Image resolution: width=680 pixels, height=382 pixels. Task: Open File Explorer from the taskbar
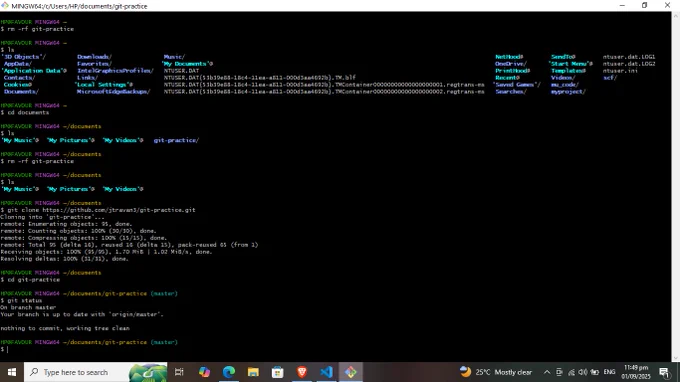coord(253,372)
